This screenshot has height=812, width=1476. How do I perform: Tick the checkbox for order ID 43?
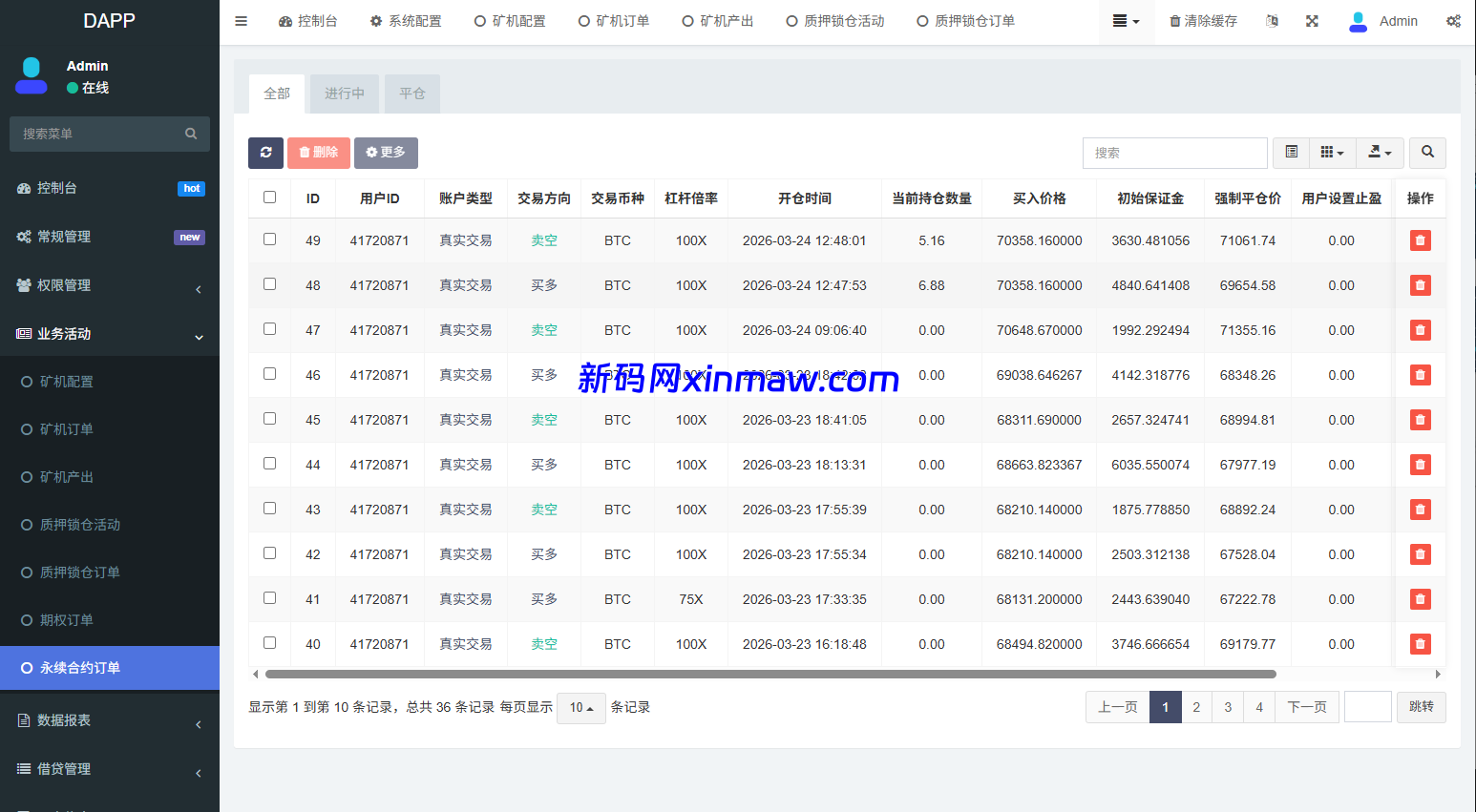269,509
